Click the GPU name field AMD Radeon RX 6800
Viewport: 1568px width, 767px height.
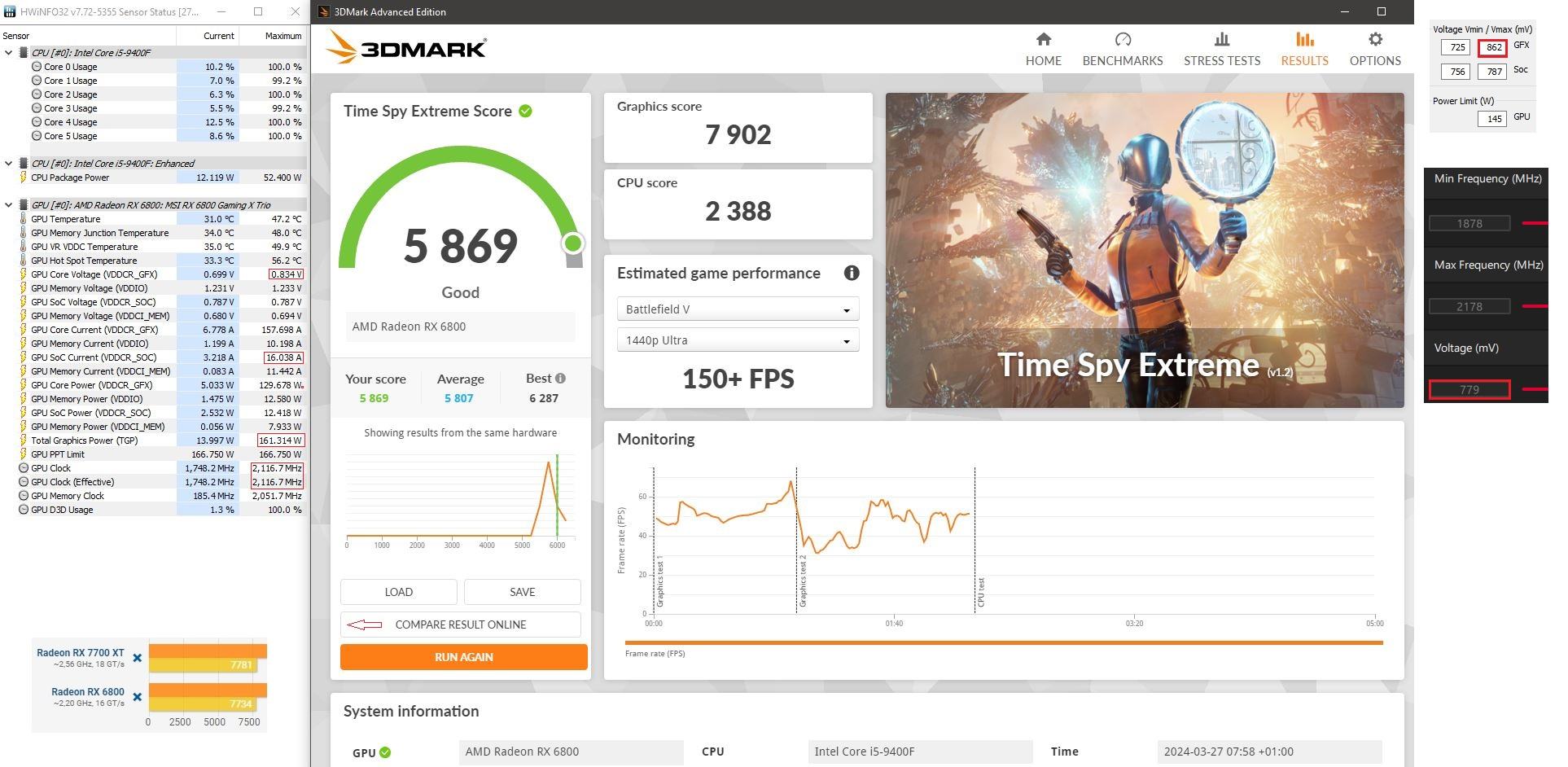point(571,752)
